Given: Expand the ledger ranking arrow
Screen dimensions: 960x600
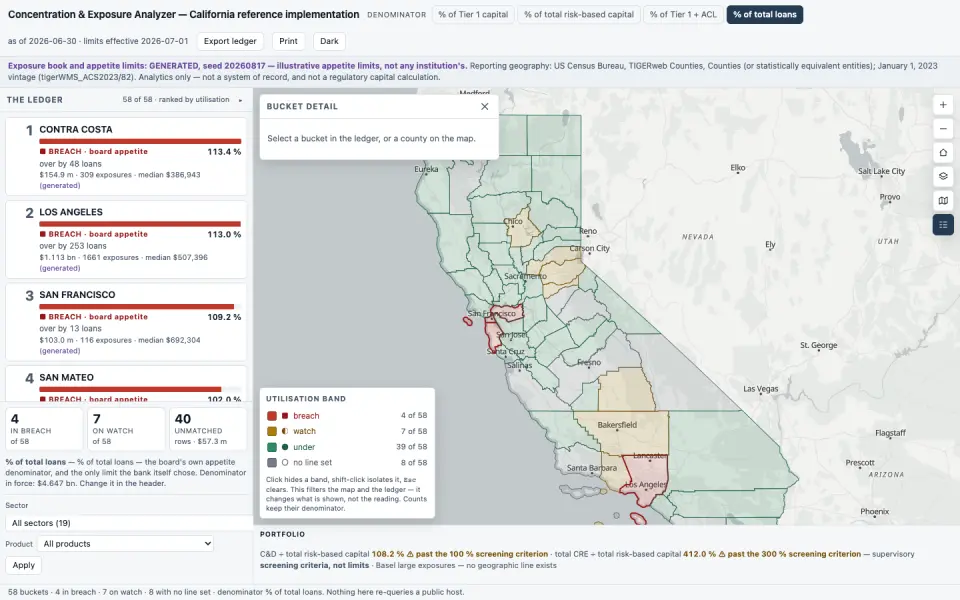Looking at the screenshot, I should (241, 100).
